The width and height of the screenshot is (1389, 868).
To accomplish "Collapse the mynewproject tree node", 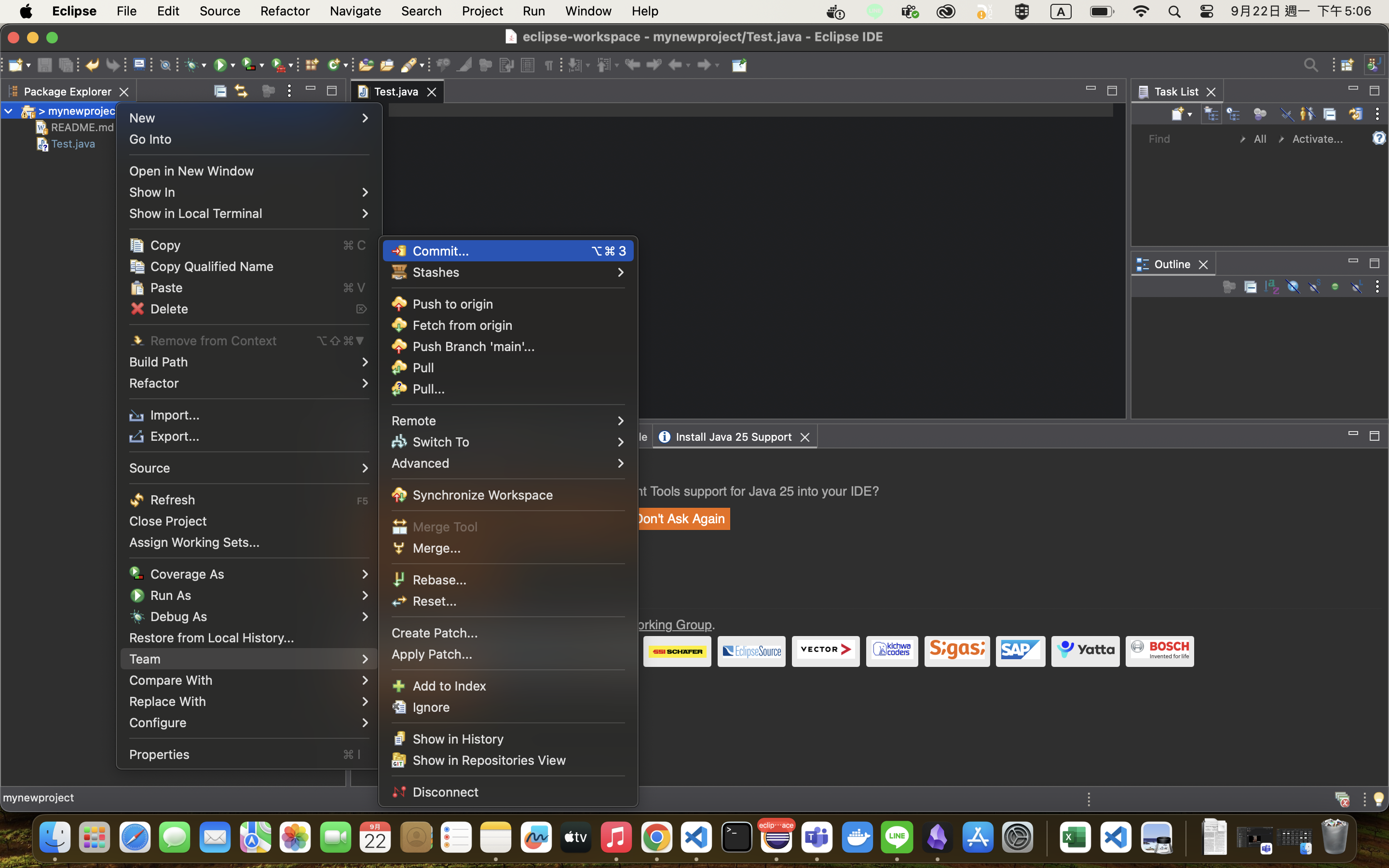I will point(9,111).
